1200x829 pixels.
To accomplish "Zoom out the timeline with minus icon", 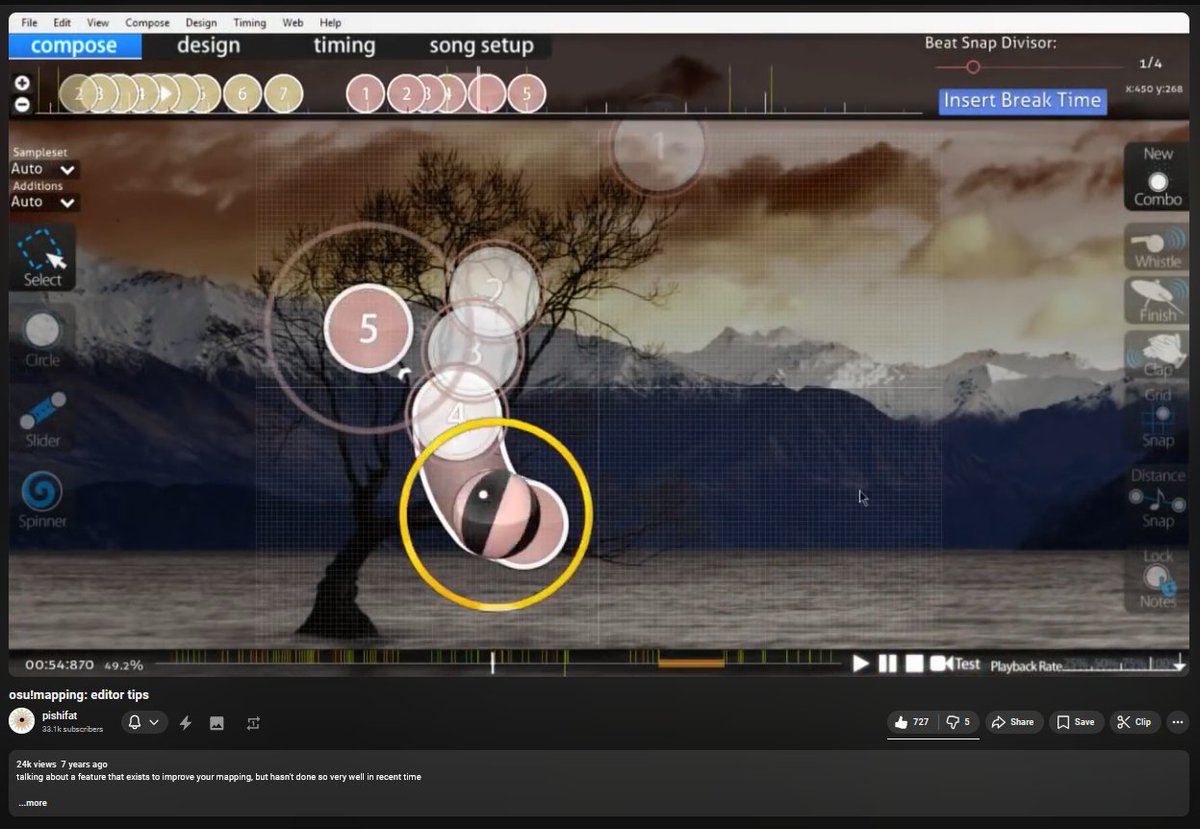I will 22,104.
